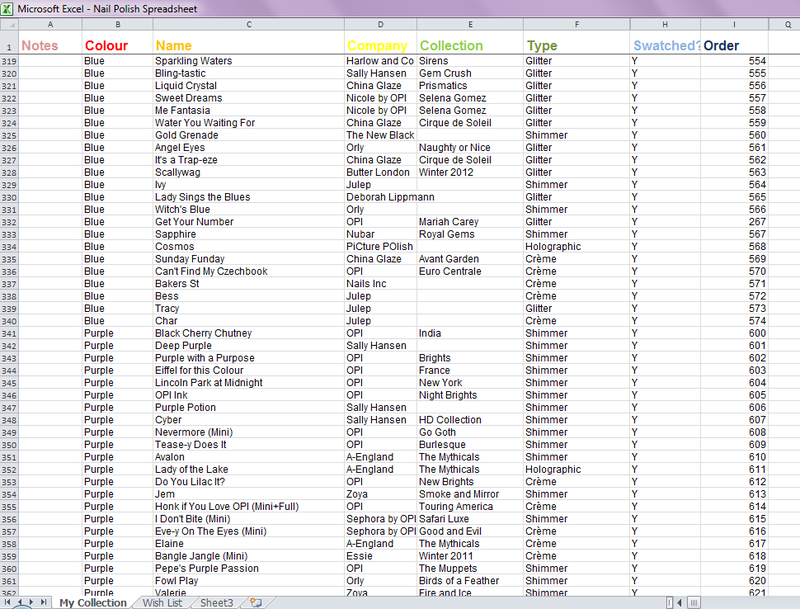The image size is (800, 609).
Task: Select the cell 'Butter London'
Action: tap(381, 172)
